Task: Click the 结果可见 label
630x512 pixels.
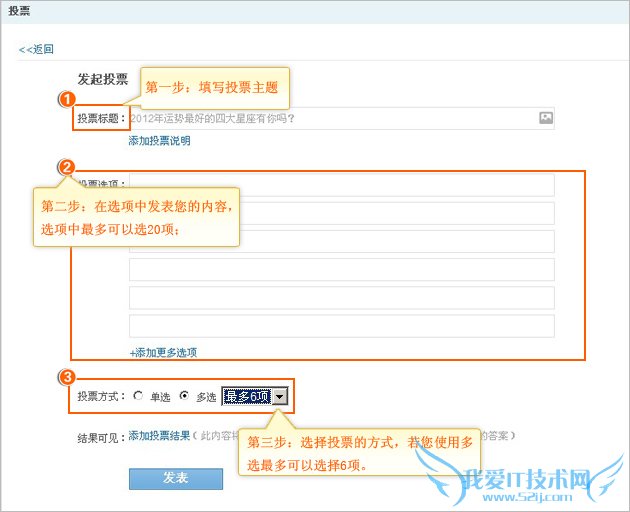Action: tap(101, 438)
